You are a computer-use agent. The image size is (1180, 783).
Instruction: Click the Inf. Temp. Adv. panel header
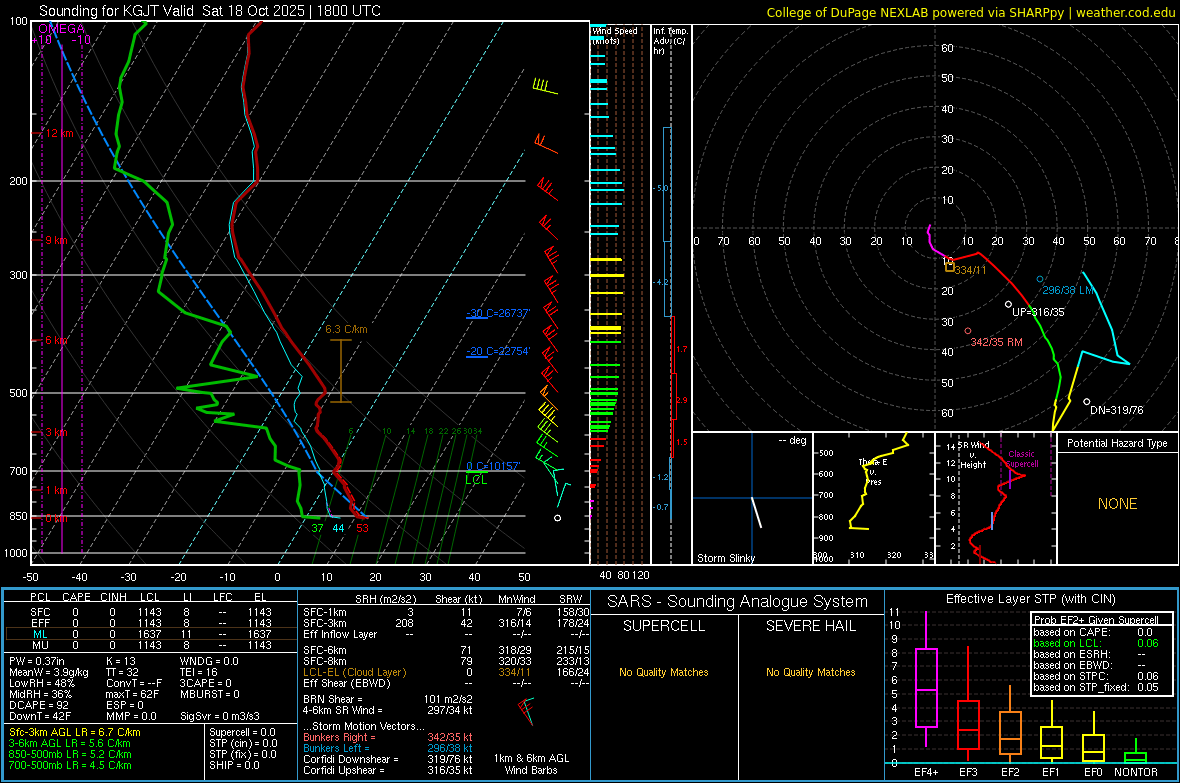670,41
